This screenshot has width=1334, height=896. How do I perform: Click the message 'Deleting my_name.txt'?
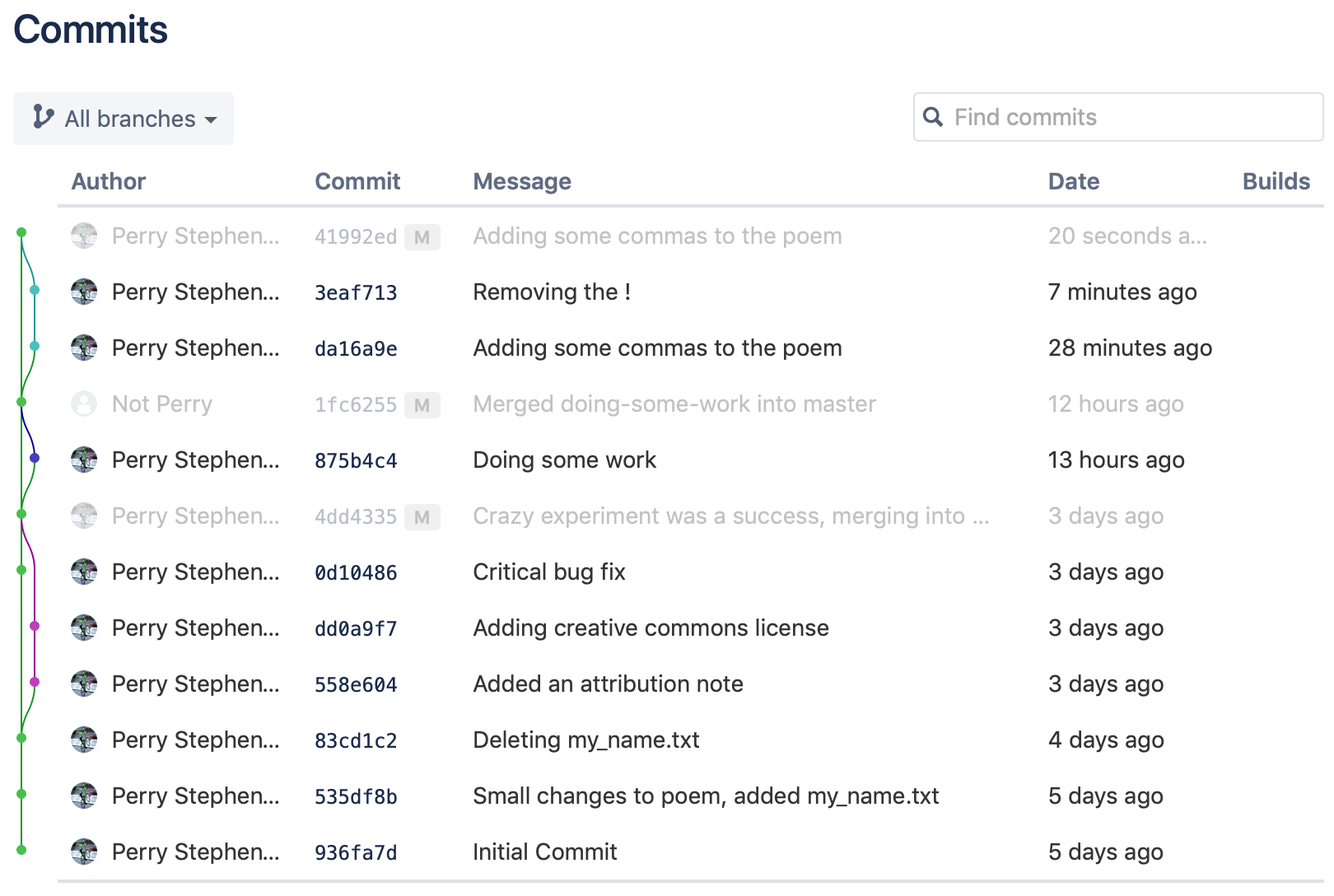[x=586, y=740]
